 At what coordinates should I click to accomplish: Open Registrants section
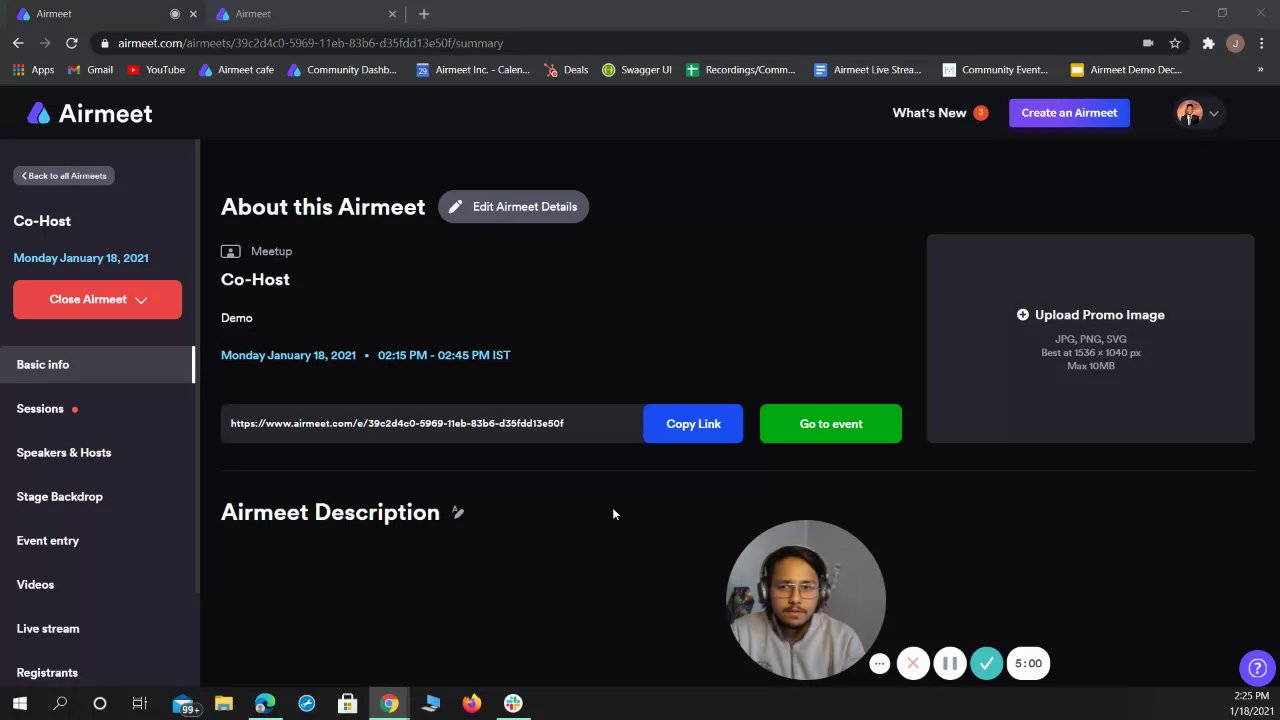click(x=47, y=673)
